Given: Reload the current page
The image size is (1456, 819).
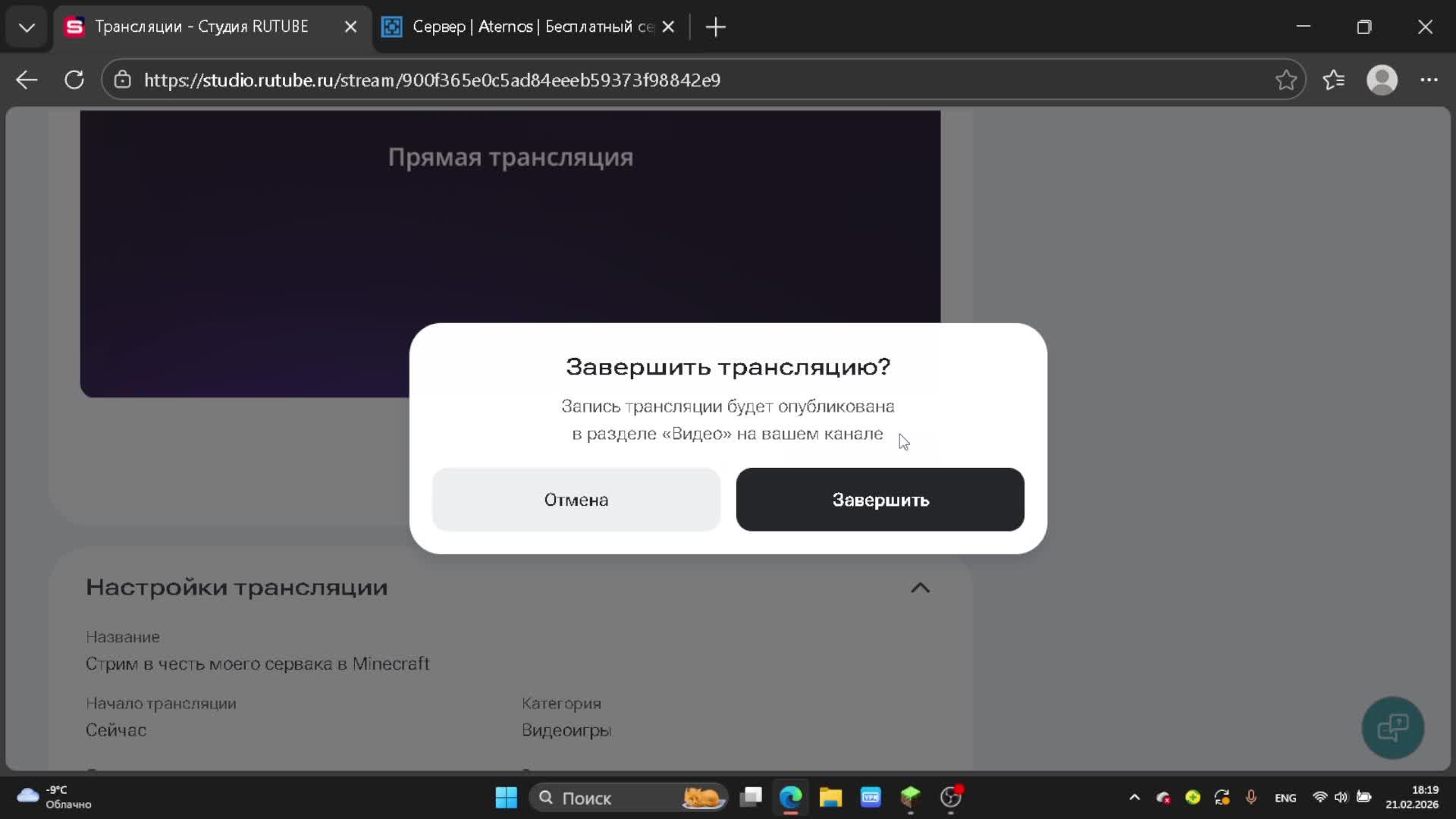Looking at the screenshot, I should tap(74, 80).
